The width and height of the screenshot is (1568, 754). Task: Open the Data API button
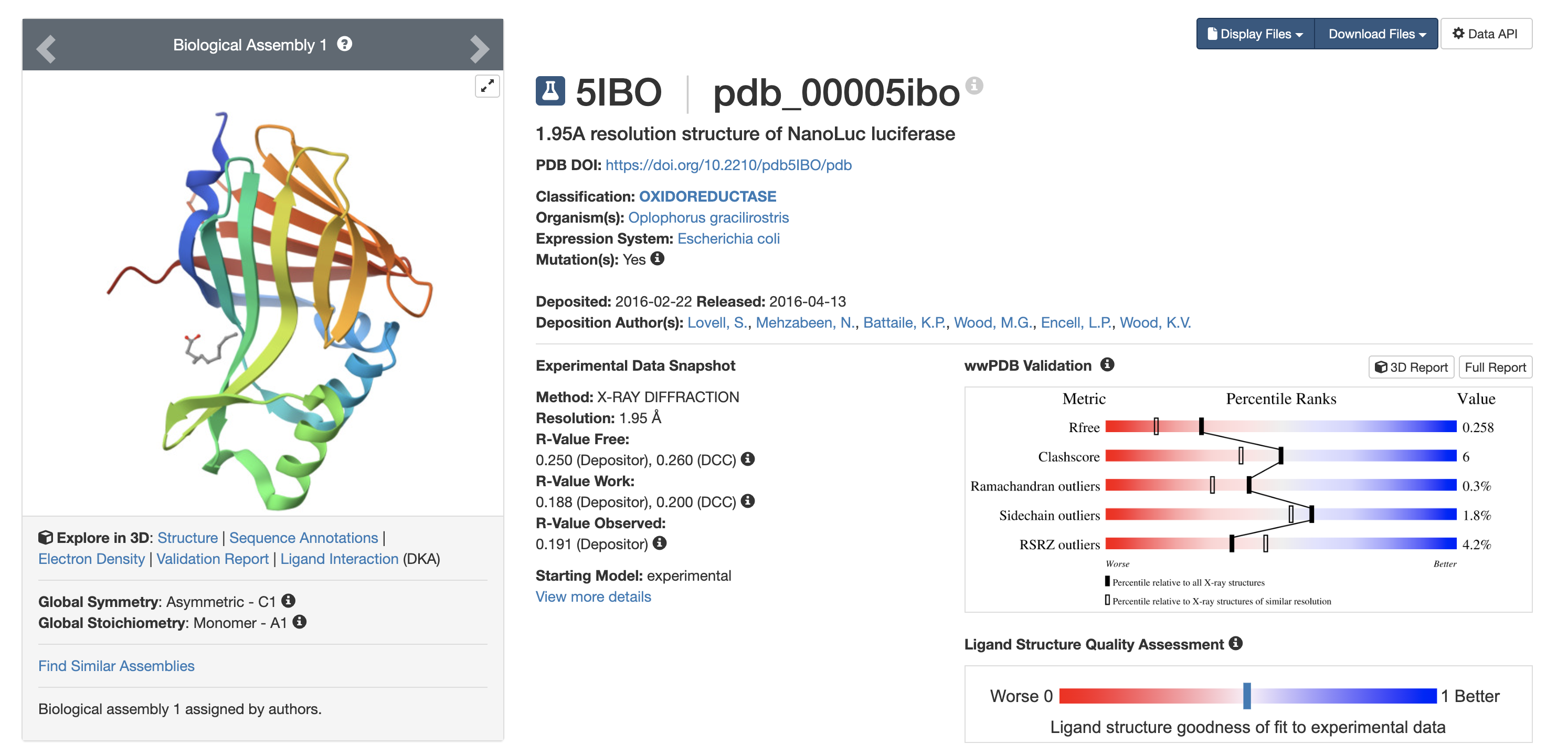pyautogui.click(x=1486, y=34)
